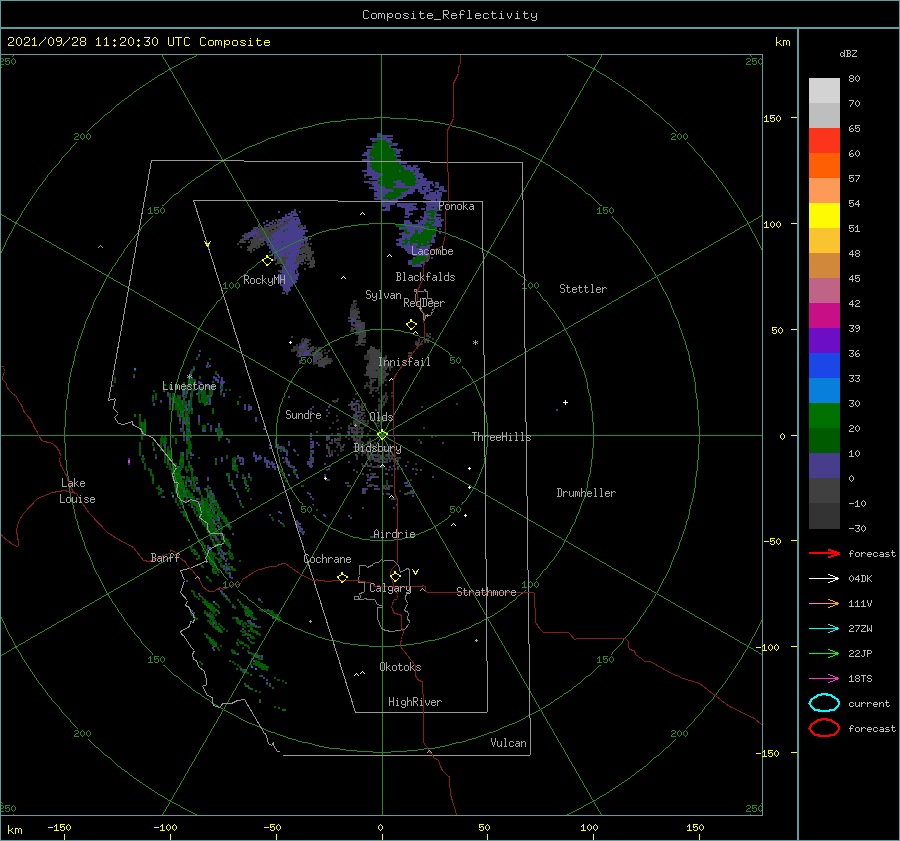Image resolution: width=900 pixels, height=841 pixels.
Task: Click the Lacombe city label
Action: 432,251
